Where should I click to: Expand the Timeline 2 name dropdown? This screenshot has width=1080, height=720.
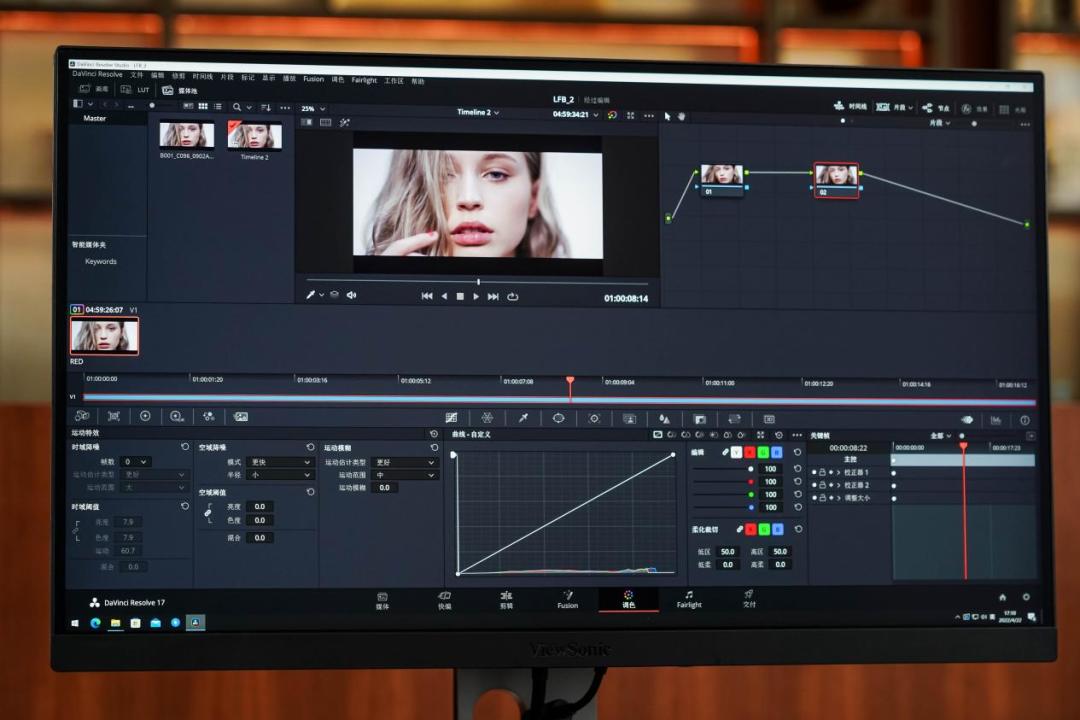click(478, 112)
